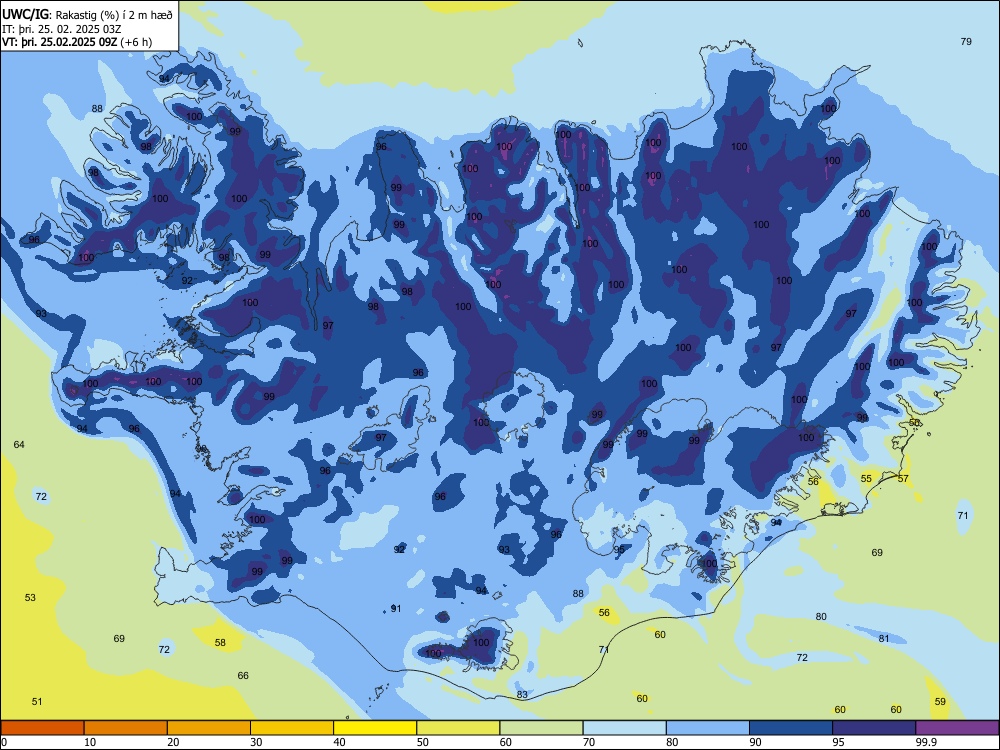Click the '40' tick label on the color scale
The width and height of the screenshot is (1000, 750).
[x=339, y=742]
